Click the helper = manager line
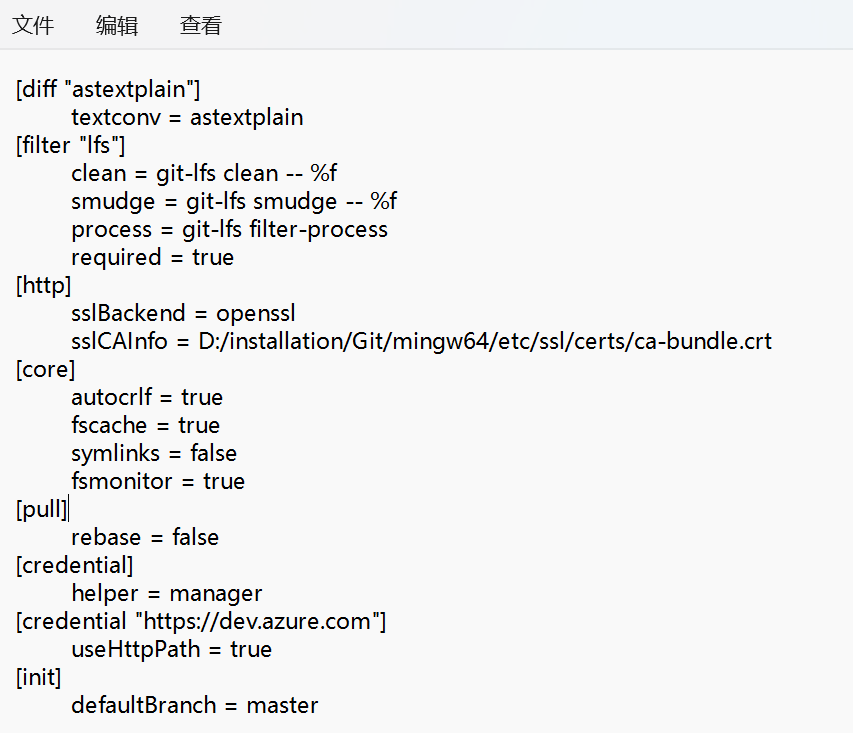This screenshot has width=853, height=733. 167,594
